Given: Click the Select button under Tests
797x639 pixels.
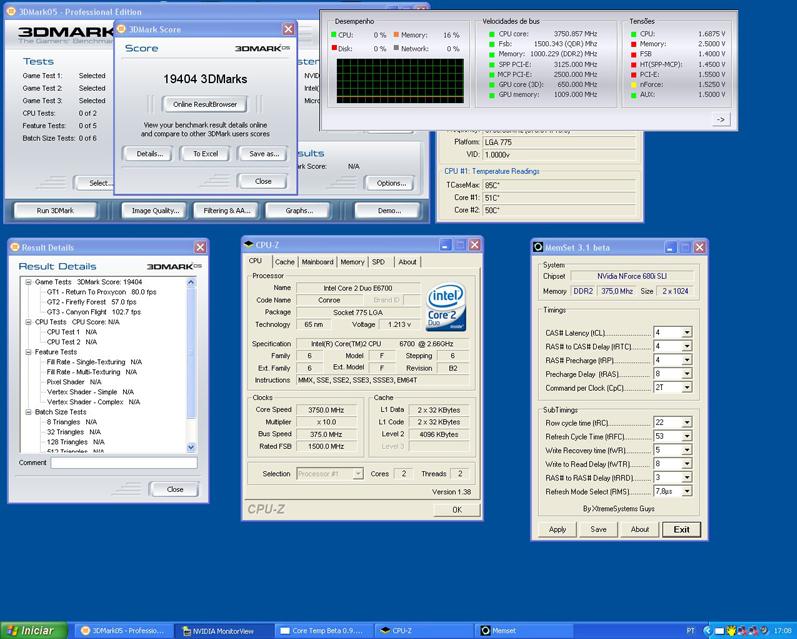Looking at the screenshot, I should 95,183.
